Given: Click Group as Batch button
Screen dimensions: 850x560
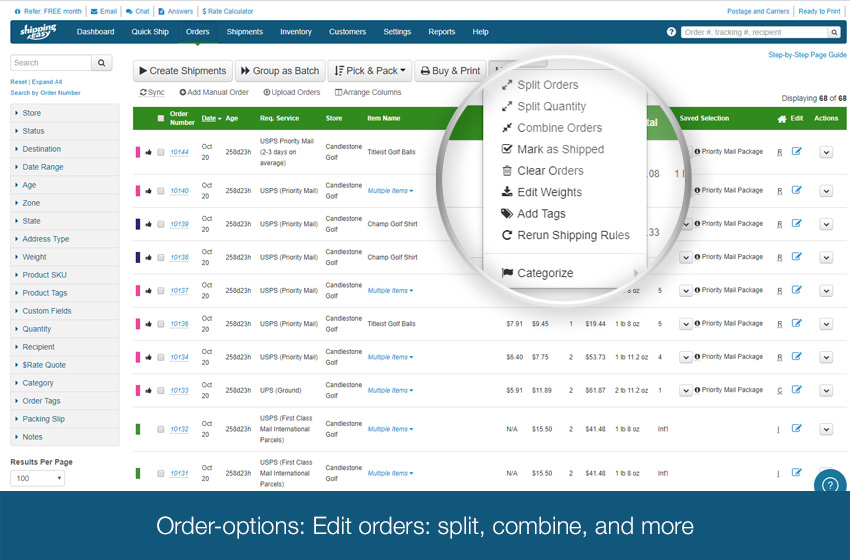Looking at the screenshot, I should coord(280,71).
